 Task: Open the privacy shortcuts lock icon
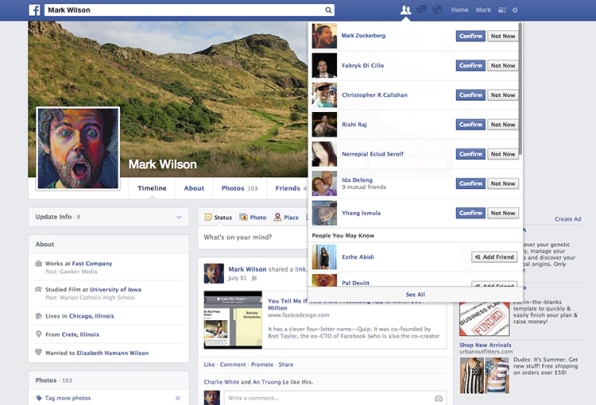point(502,10)
